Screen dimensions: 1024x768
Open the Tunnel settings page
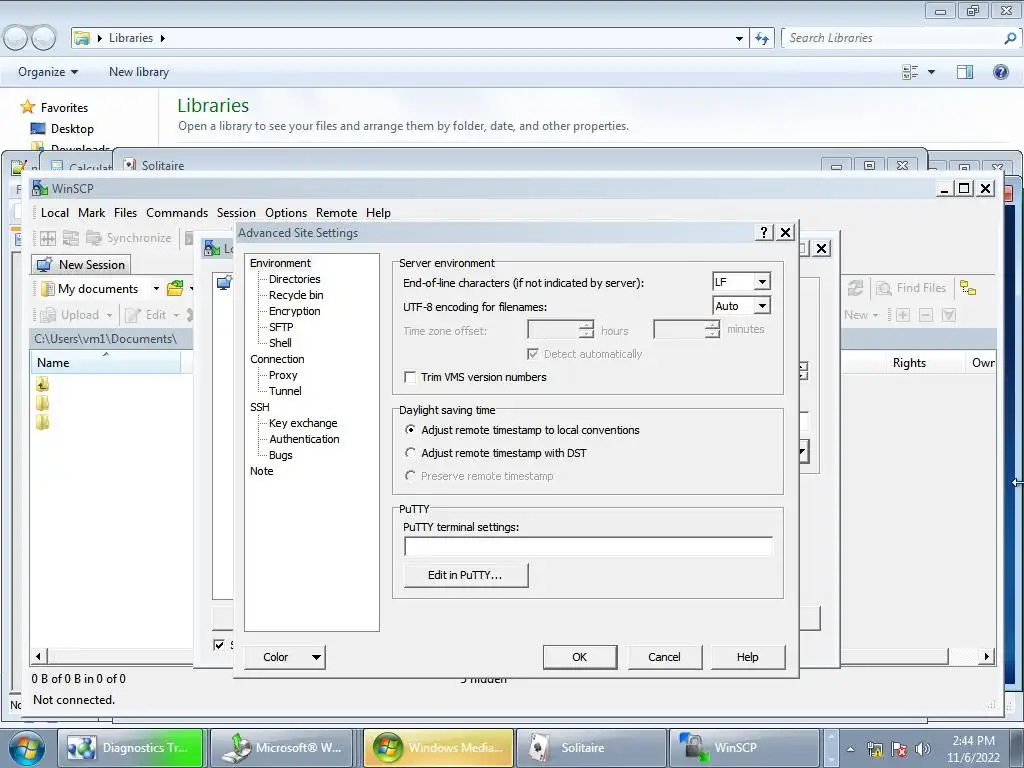tap(285, 391)
